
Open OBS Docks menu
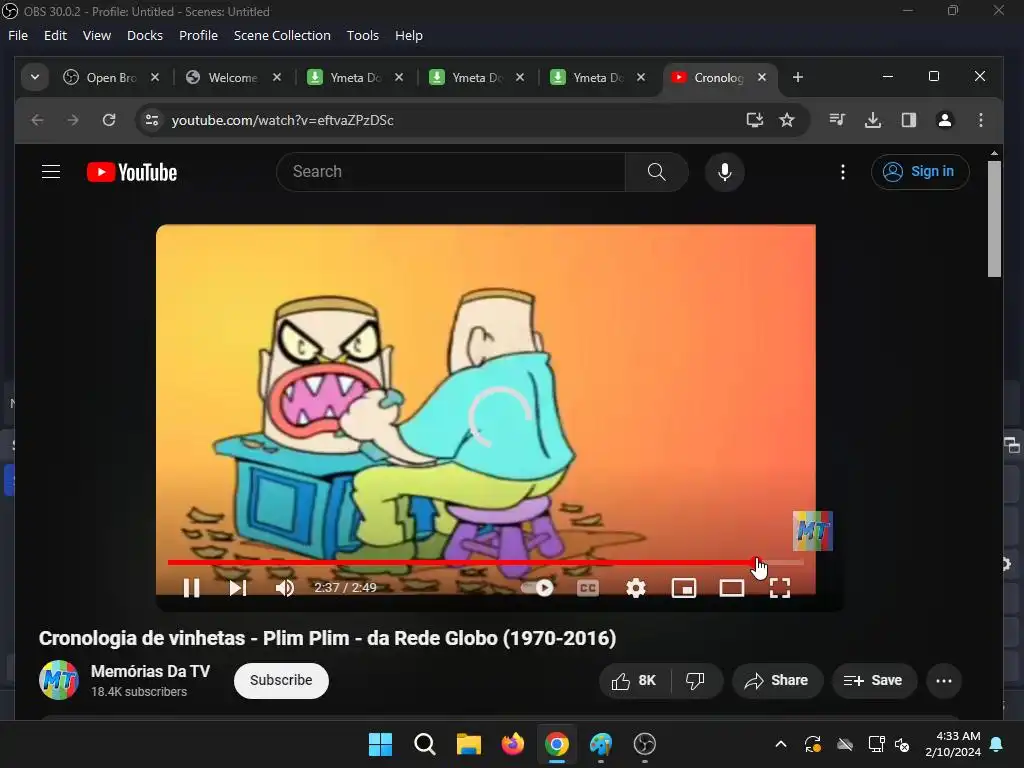(145, 35)
